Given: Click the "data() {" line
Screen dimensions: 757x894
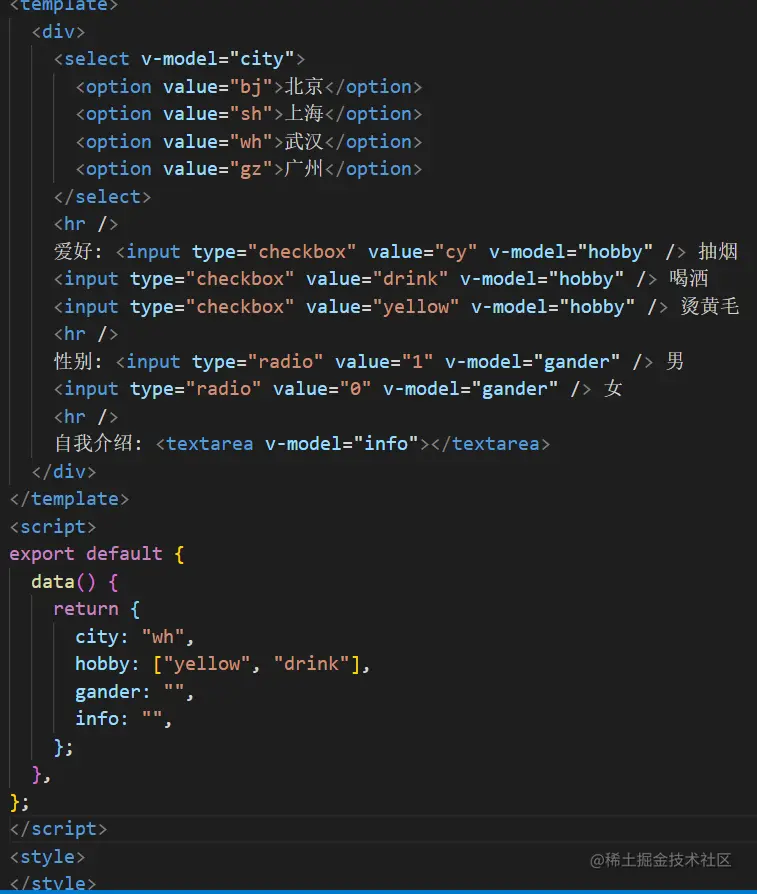Looking at the screenshot, I should (x=75, y=582).
